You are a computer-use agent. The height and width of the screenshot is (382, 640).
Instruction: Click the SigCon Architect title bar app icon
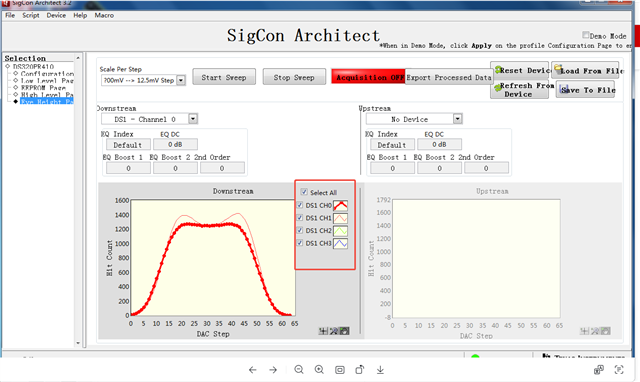click(5, 3)
